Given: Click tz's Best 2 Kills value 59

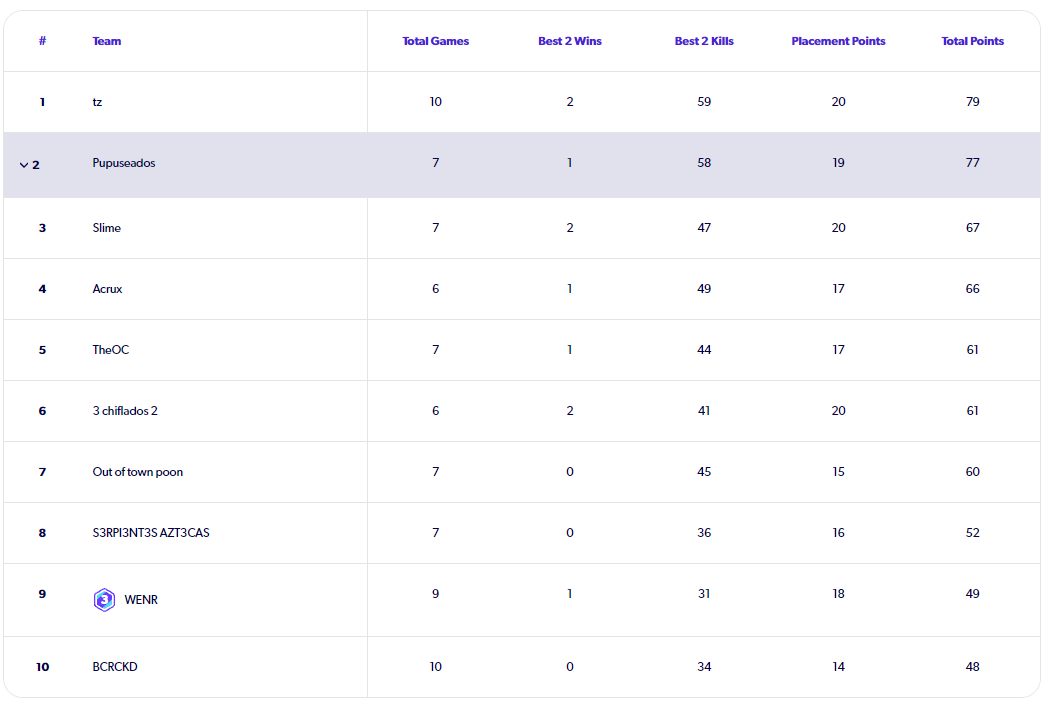Looking at the screenshot, I should click(x=704, y=101).
